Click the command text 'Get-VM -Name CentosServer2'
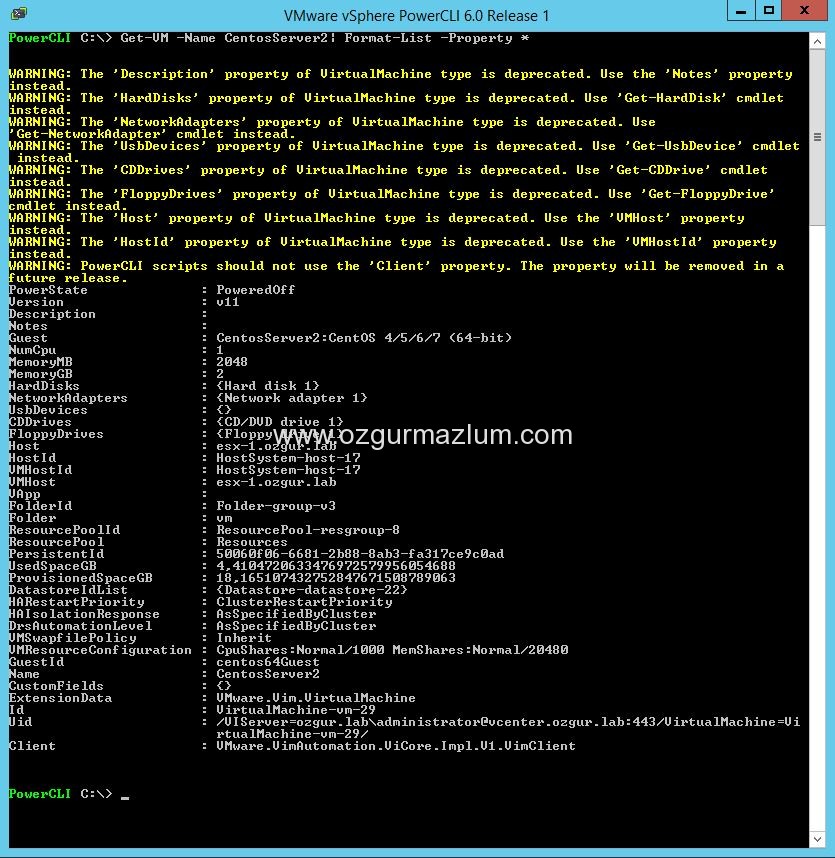The width and height of the screenshot is (835, 858). click(x=224, y=38)
